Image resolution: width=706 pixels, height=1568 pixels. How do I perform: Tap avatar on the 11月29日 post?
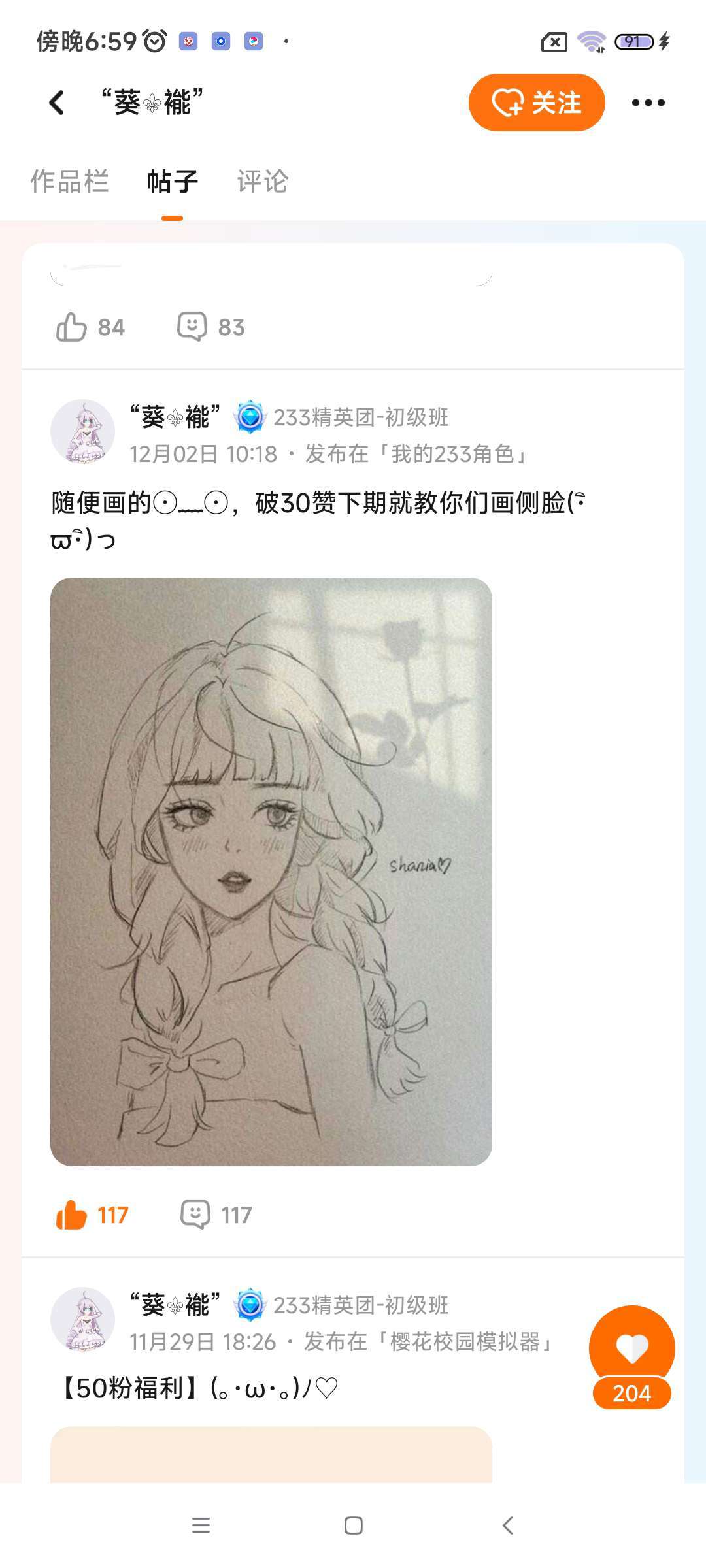click(83, 1320)
